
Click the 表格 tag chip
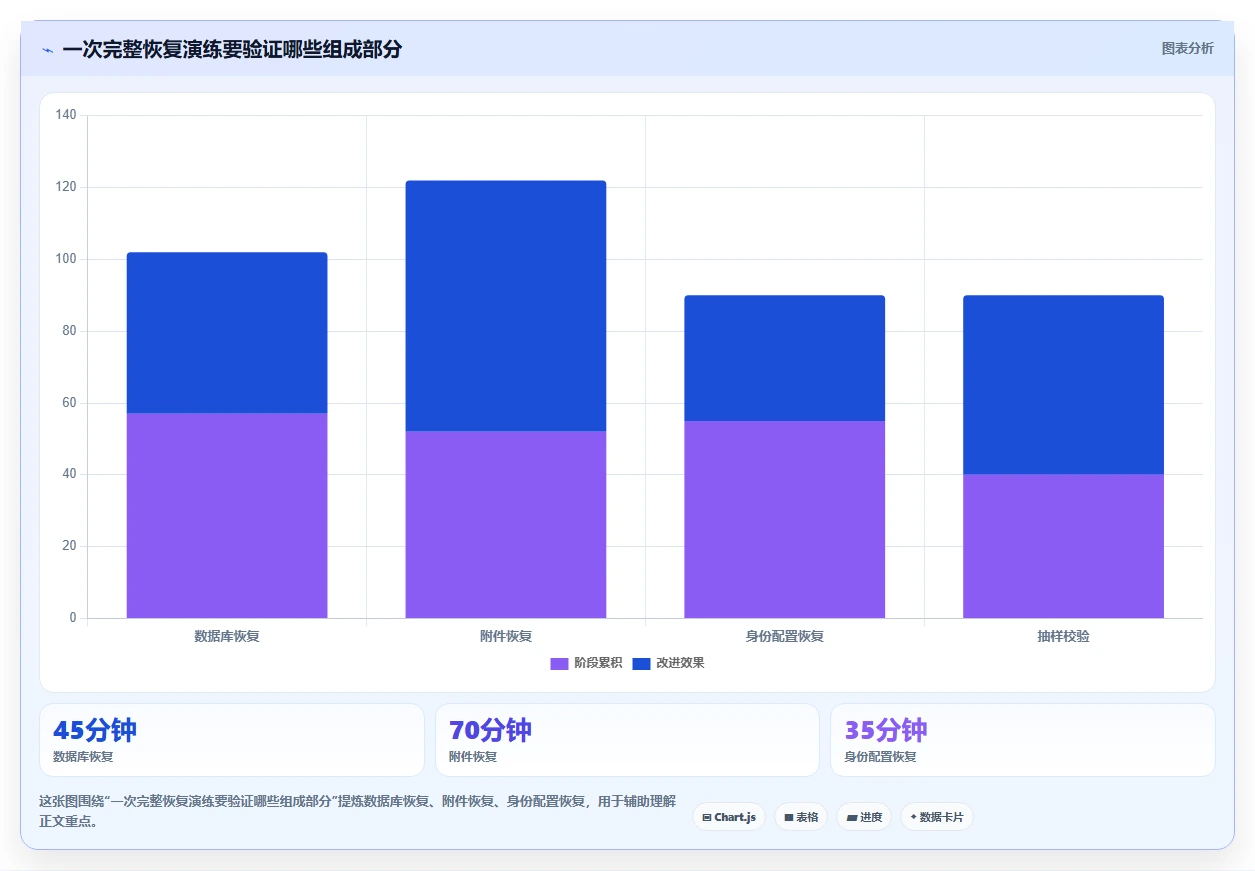(x=801, y=817)
